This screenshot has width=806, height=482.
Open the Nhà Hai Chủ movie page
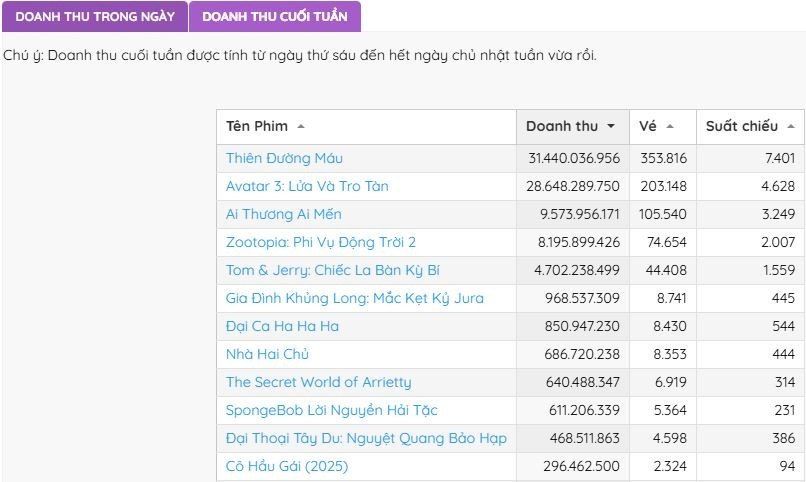(x=267, y=354)
